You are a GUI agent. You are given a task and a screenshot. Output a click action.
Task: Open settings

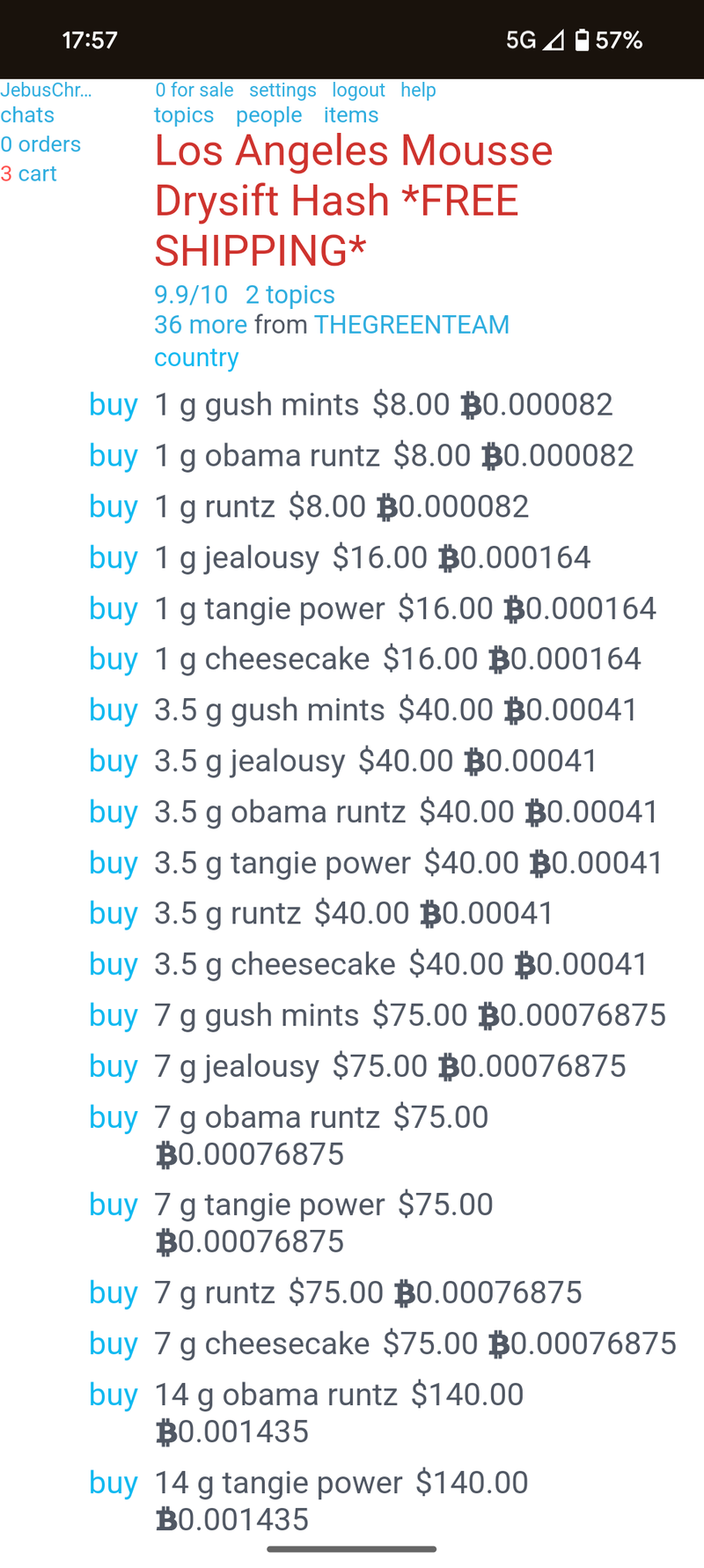(282, 90)
